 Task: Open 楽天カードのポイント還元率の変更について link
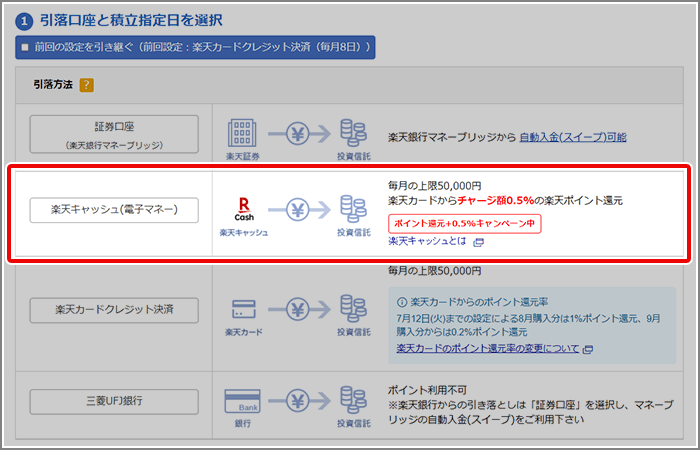(488, 349)
